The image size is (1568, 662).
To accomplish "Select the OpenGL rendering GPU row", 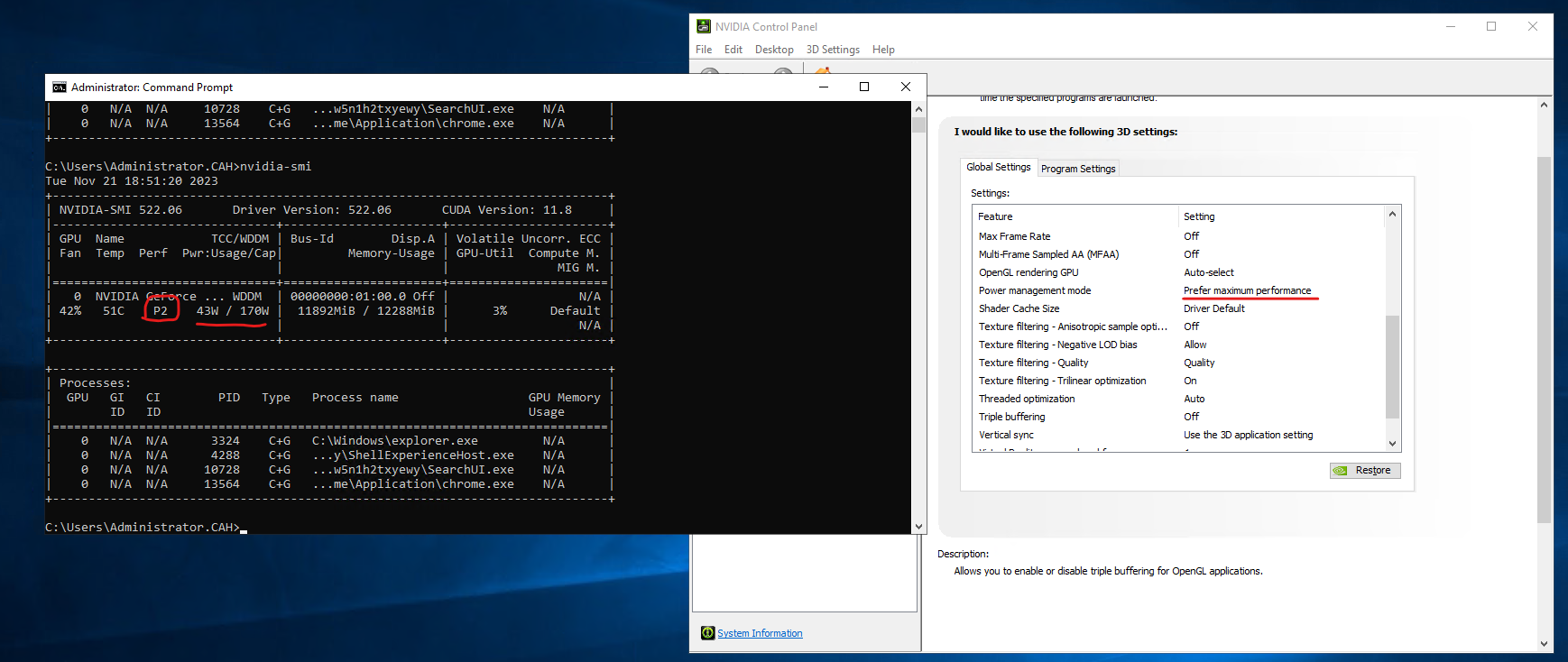I will (x=1178, y=272).
